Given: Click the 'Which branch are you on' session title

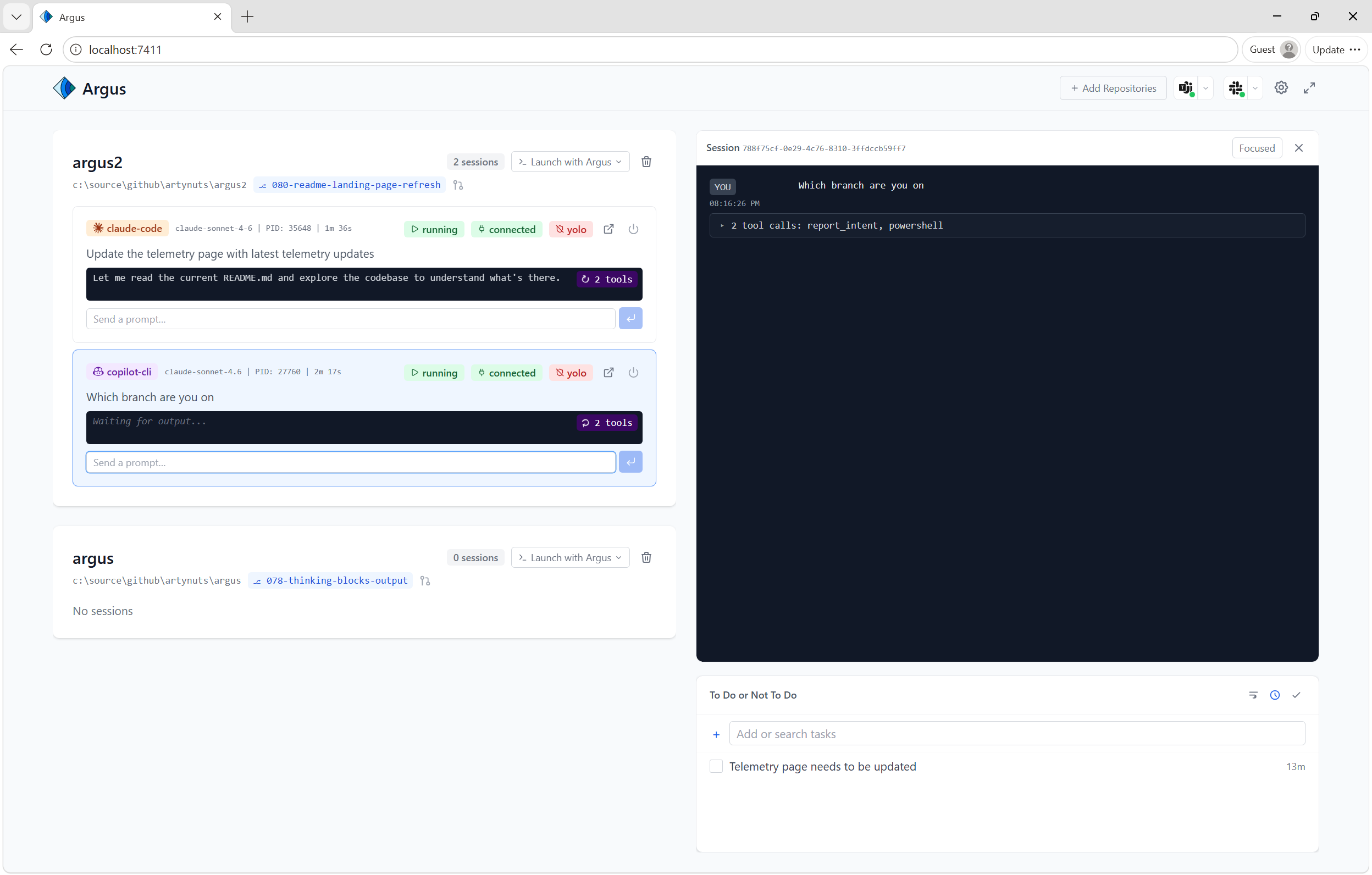Looking at the screenshot, I should [150, 397].
